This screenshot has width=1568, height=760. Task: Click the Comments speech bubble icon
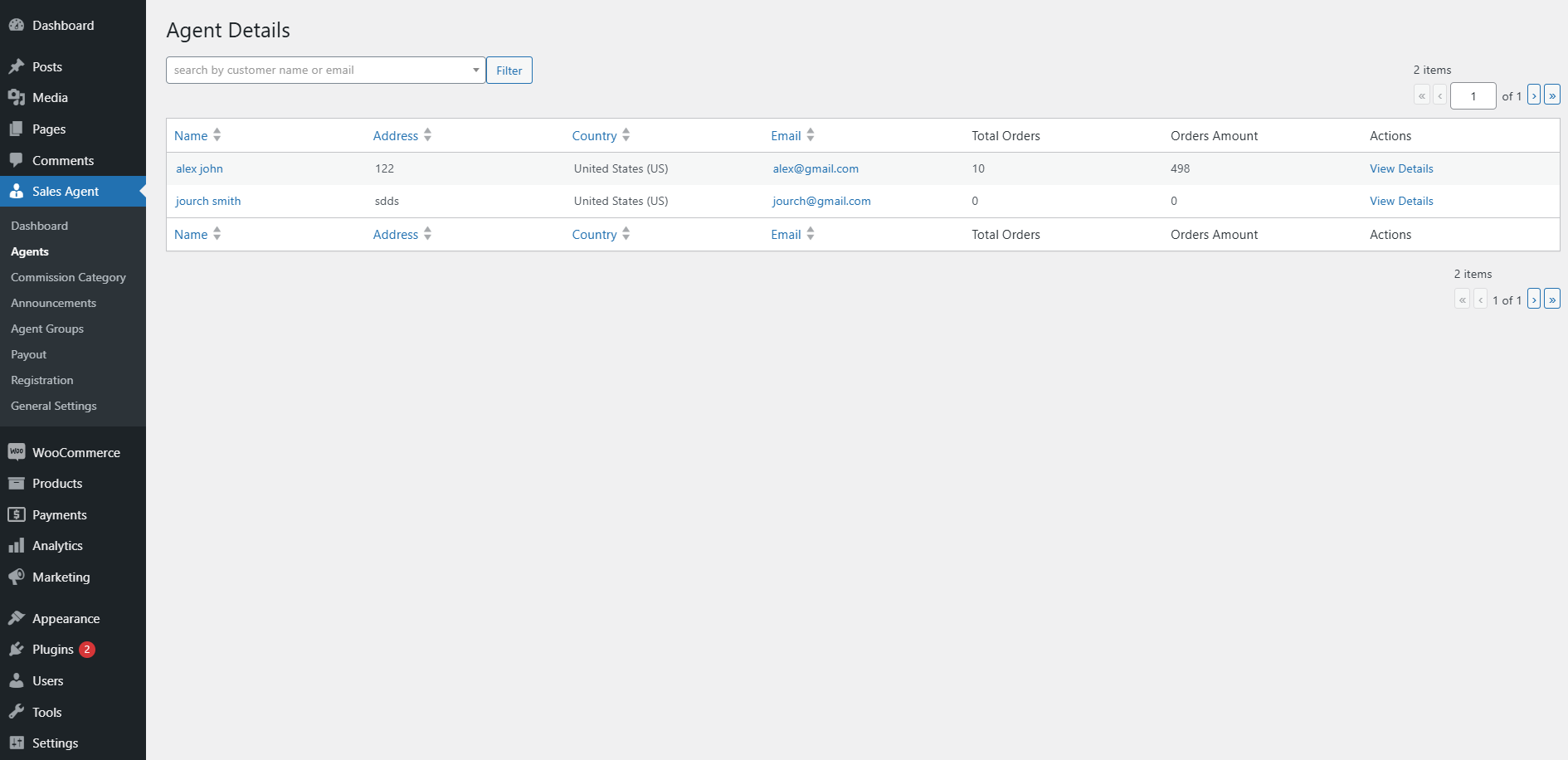click(17, 160)
